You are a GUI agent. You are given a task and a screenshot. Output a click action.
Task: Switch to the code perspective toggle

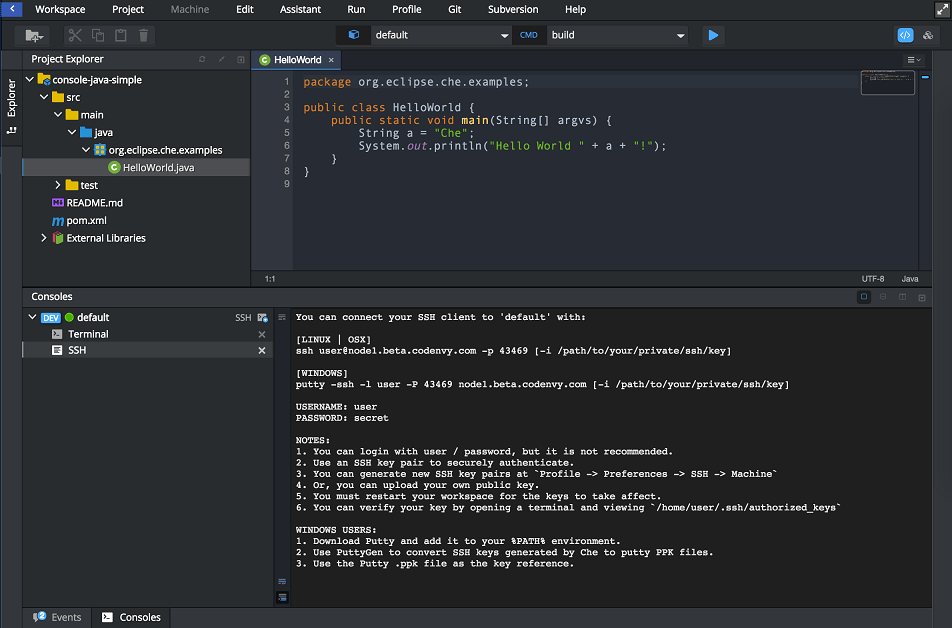(905, 35)
